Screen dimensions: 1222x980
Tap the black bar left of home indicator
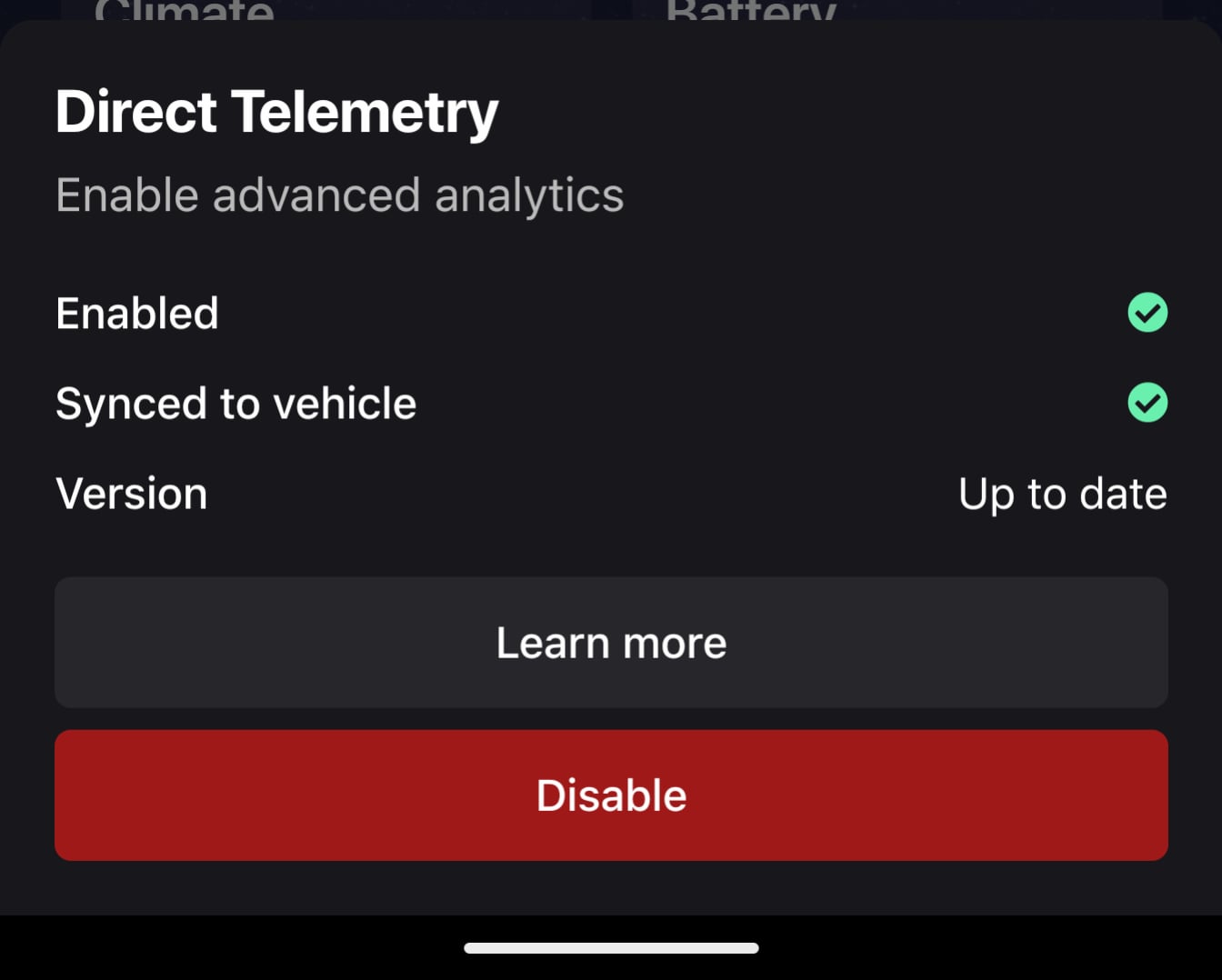click(227, 948)
